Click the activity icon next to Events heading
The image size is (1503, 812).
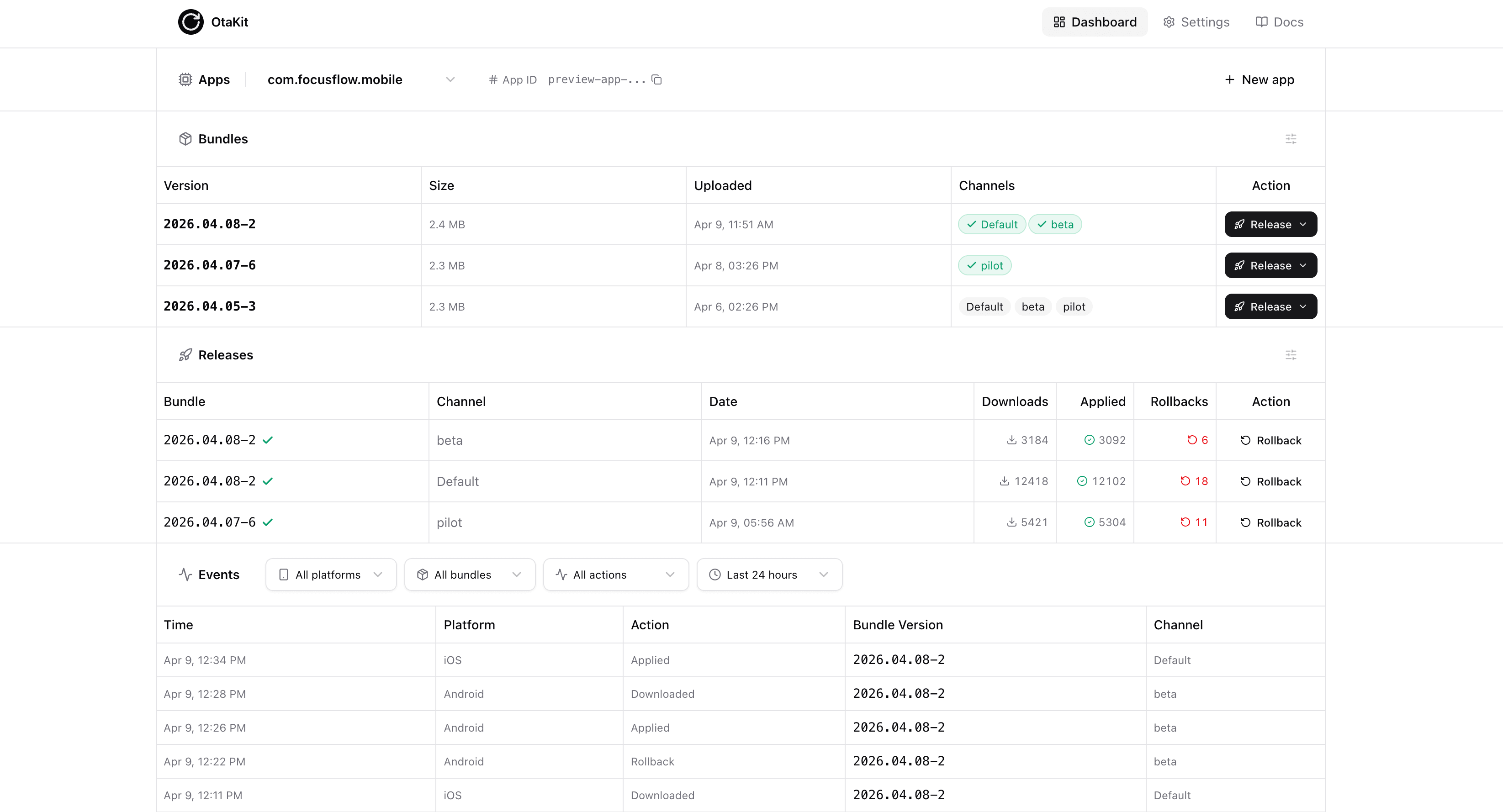click(x=185, y=575)
